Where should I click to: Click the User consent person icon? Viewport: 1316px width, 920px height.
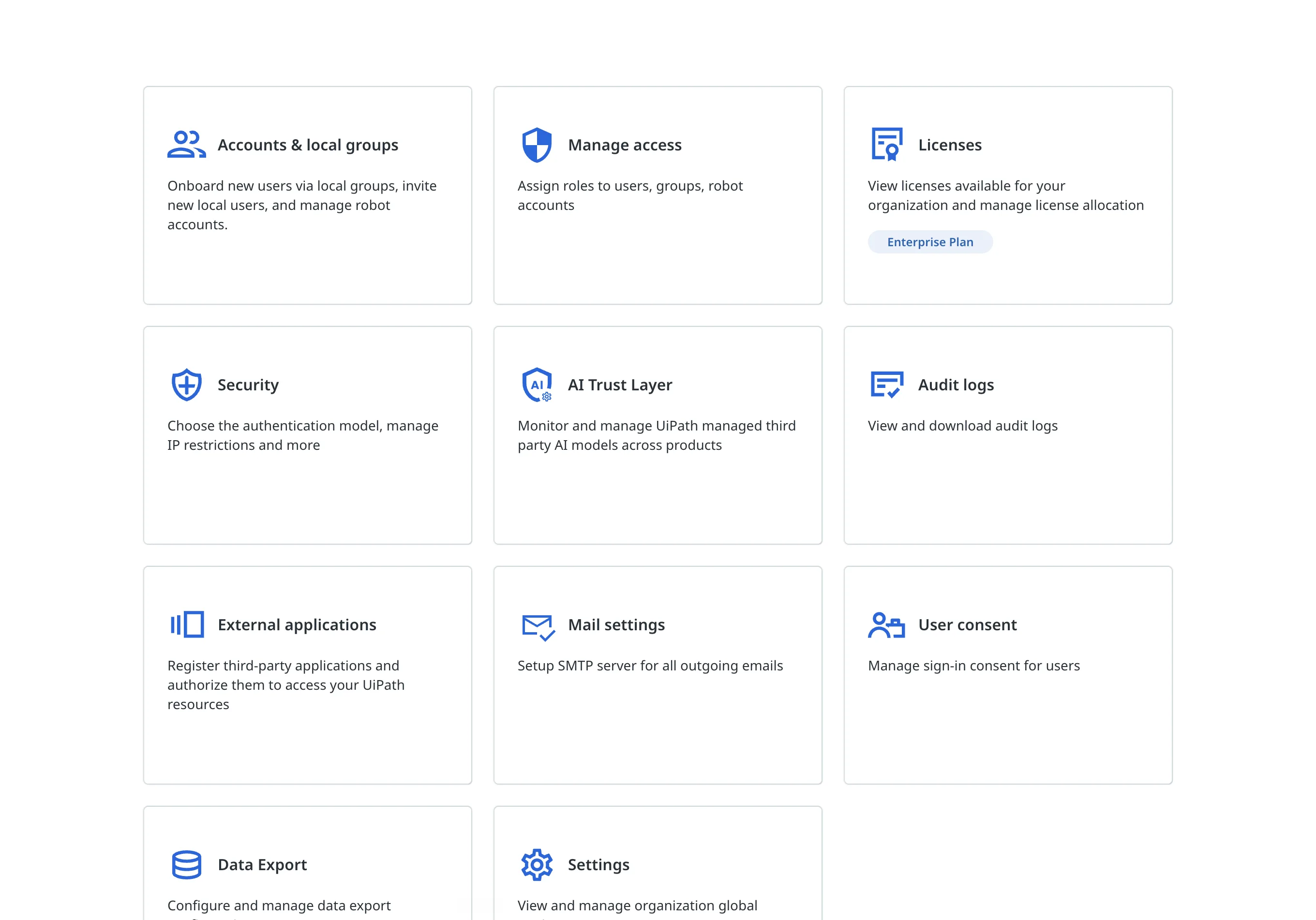[x=886, y=624]
